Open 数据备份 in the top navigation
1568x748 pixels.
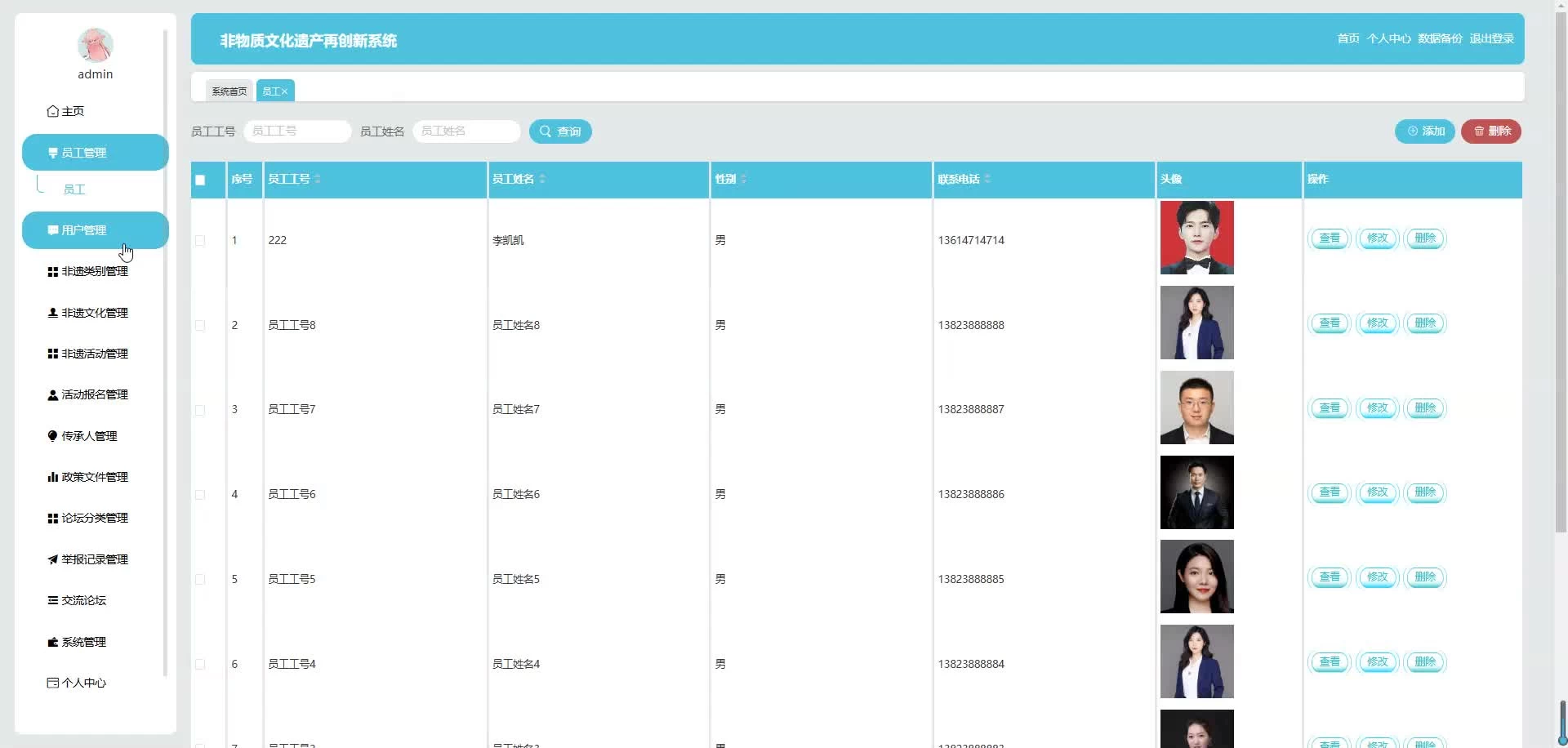(x=1440, y=38)
